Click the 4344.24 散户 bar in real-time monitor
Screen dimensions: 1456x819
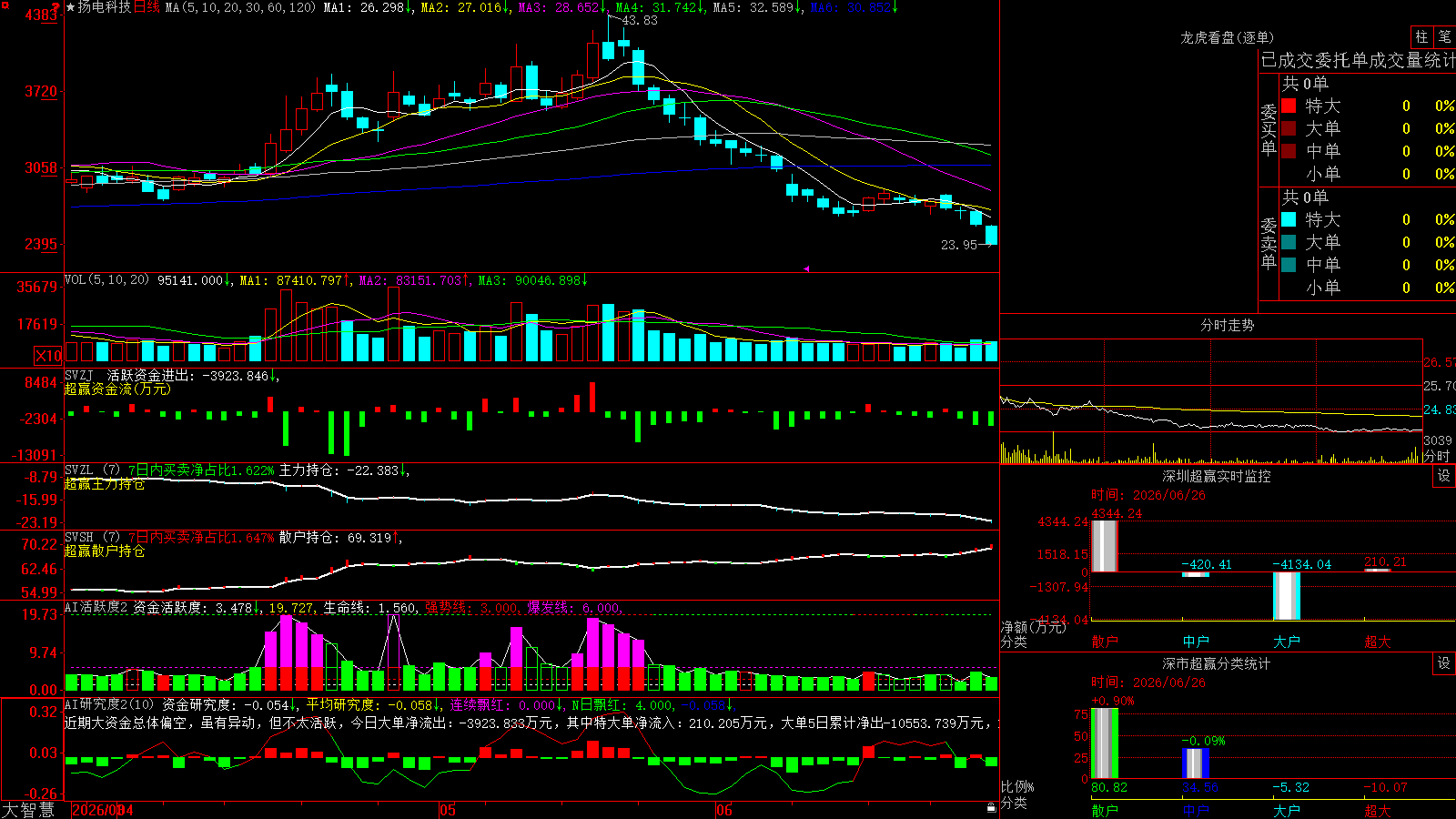pos(1105,546)
